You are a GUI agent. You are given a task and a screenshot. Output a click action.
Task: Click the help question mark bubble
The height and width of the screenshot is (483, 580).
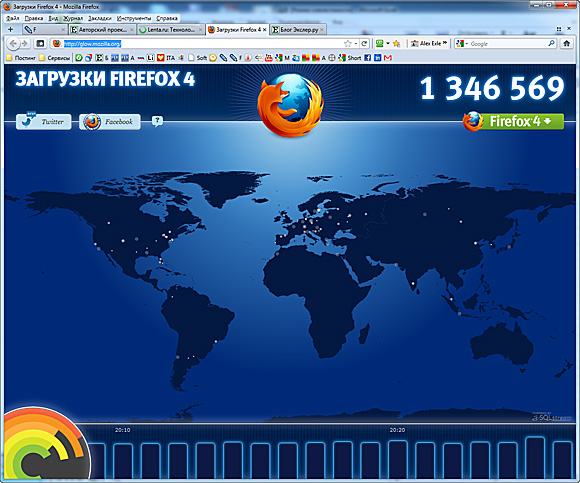coord(157,121)
